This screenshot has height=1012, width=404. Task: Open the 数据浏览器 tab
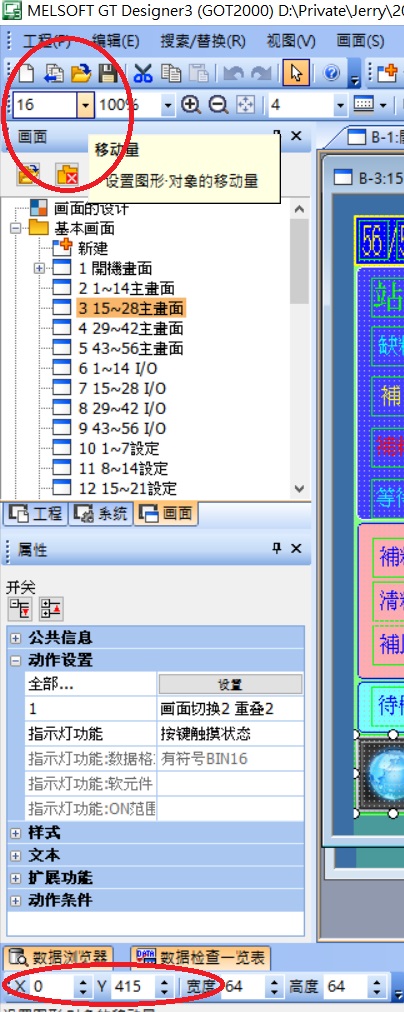[x=58, y=958]
